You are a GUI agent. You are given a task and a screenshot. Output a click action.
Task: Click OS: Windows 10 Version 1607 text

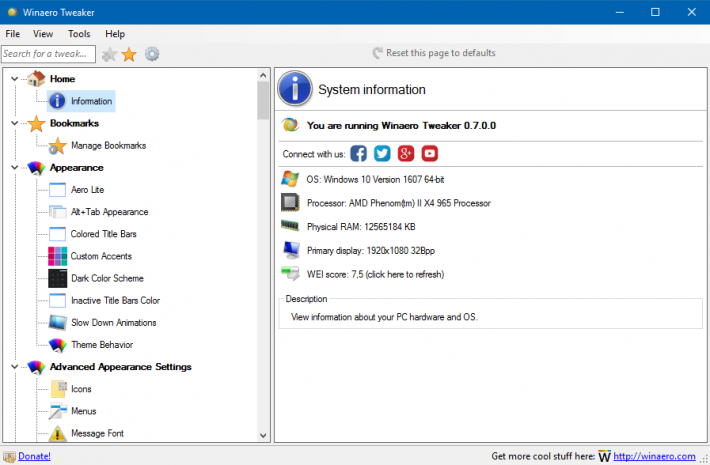pos(375,180)
